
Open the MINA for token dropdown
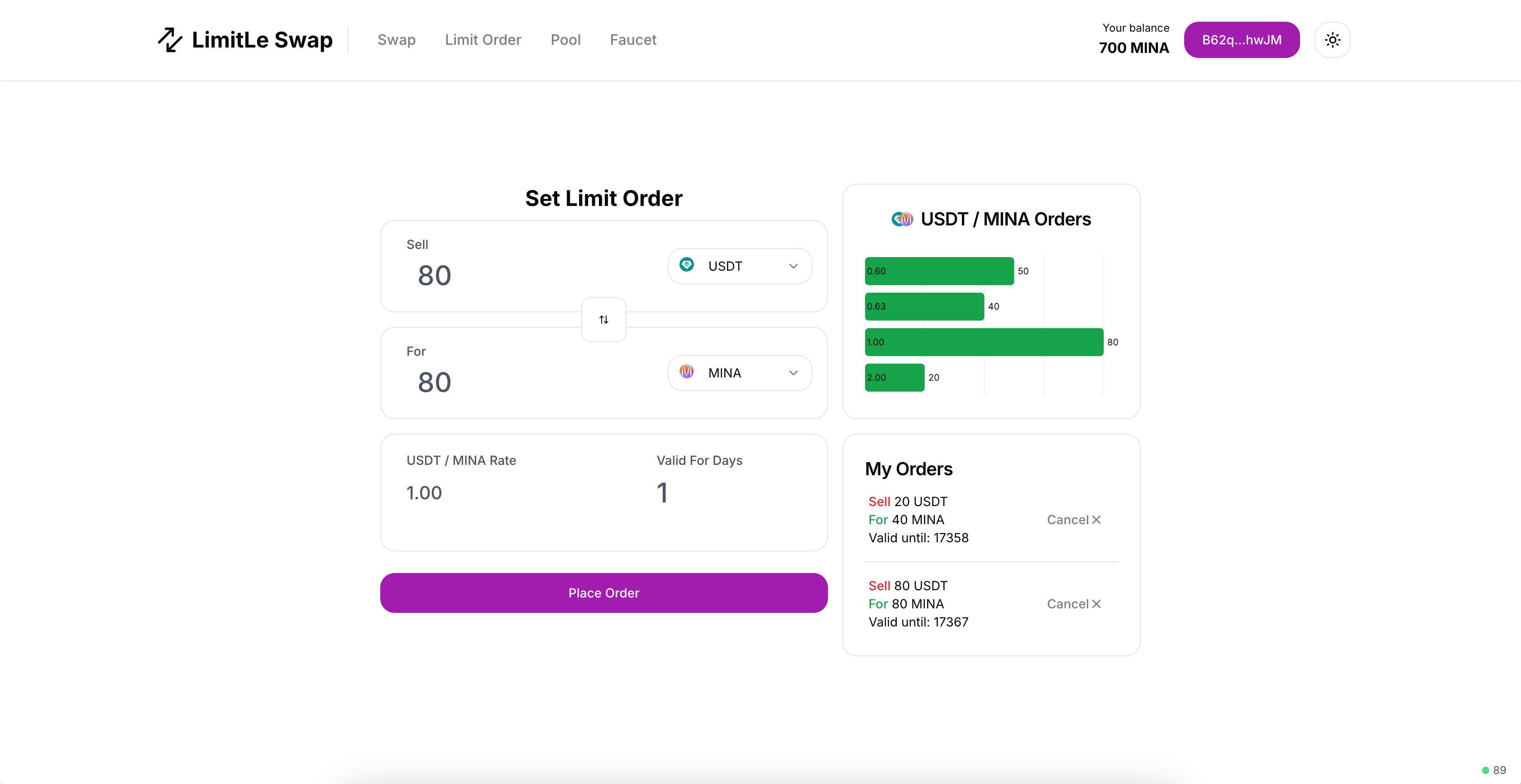(x=739, y=373)
